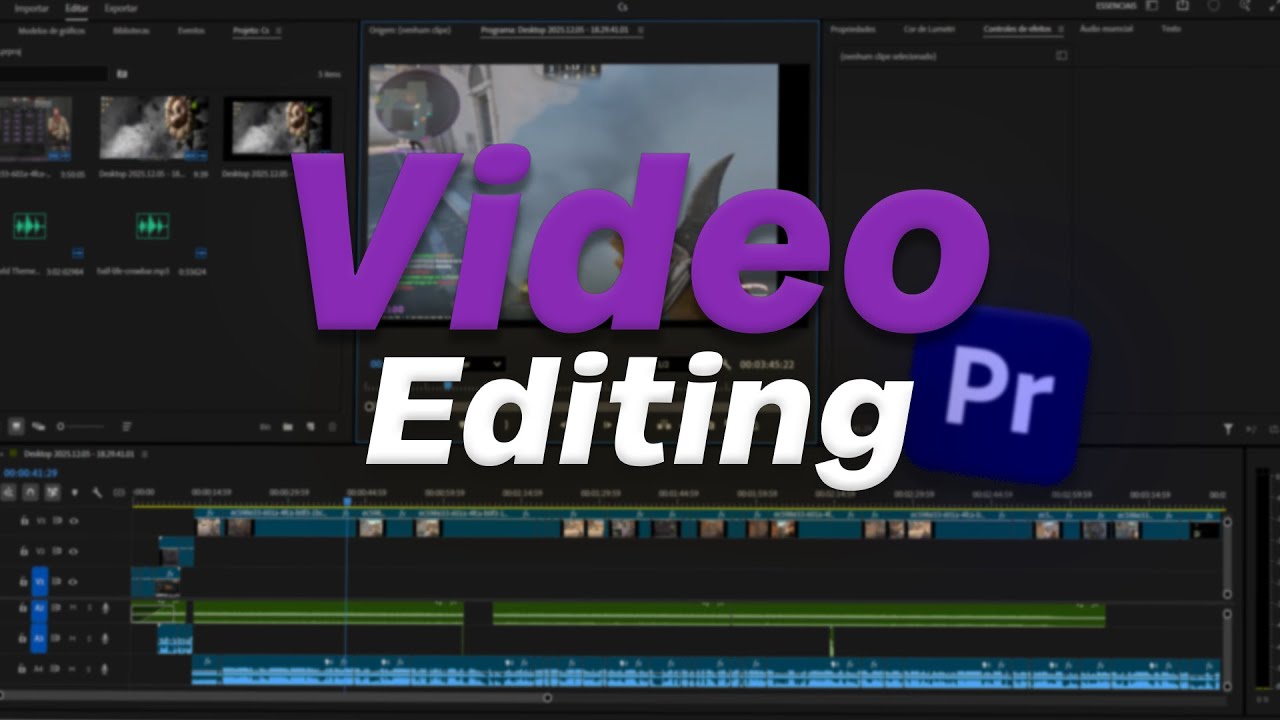The width and height of the screenshot is (1280, 720).
Task: Click voice-over microphone on the A4 track
Action: (105, 668)
